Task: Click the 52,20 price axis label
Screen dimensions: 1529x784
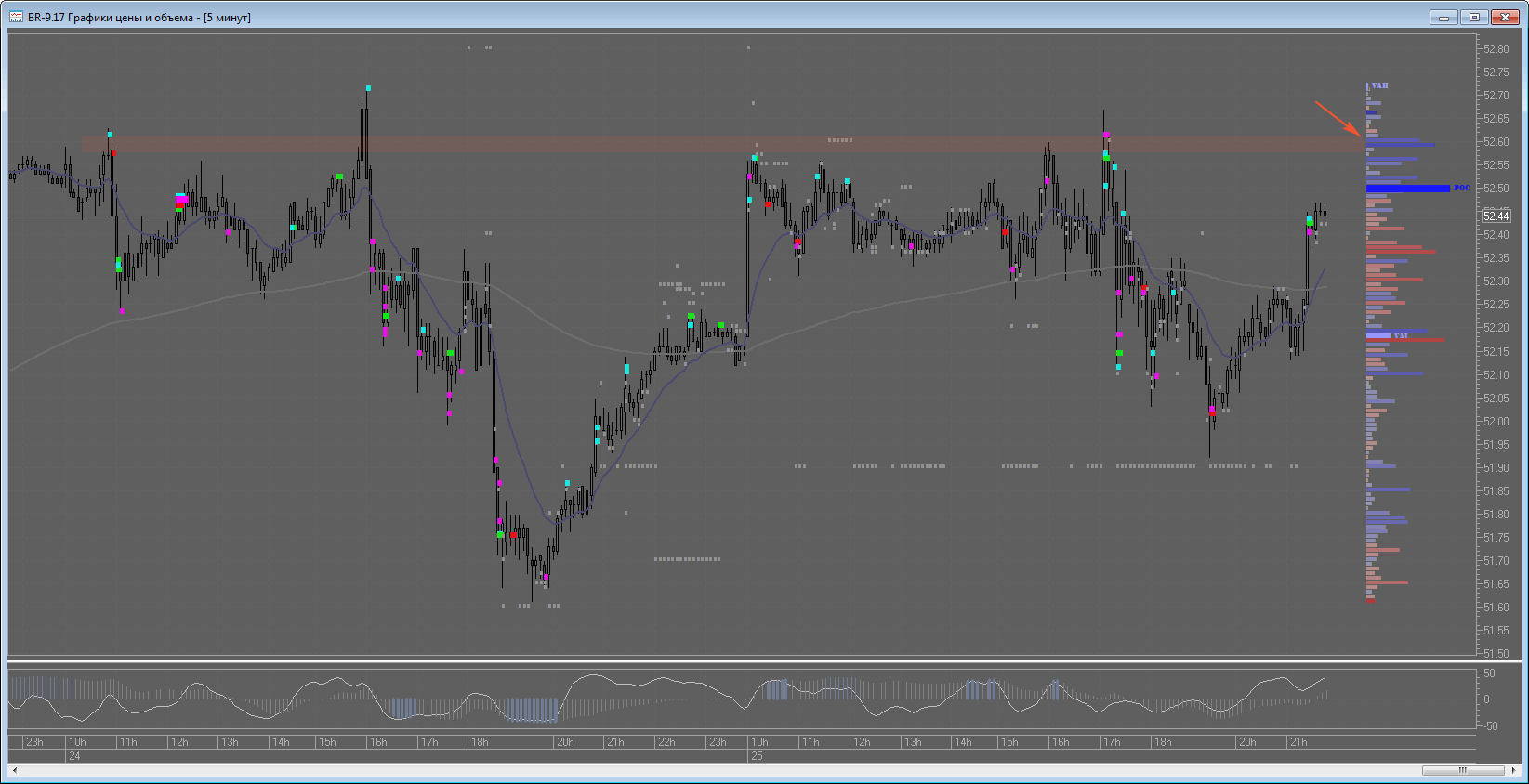Action: [x=1496, y=327]
